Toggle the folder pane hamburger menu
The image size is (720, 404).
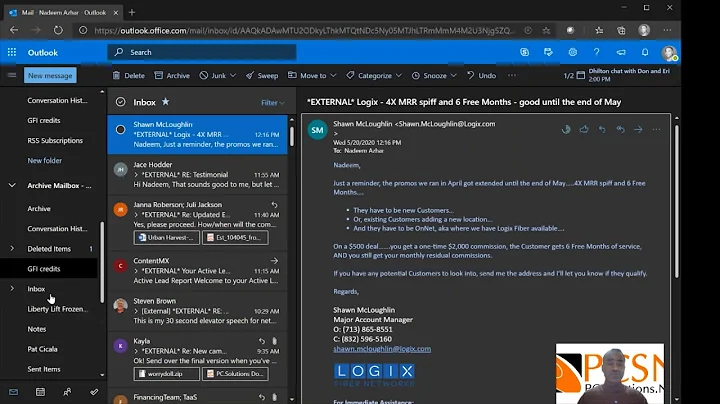point(12,75)
